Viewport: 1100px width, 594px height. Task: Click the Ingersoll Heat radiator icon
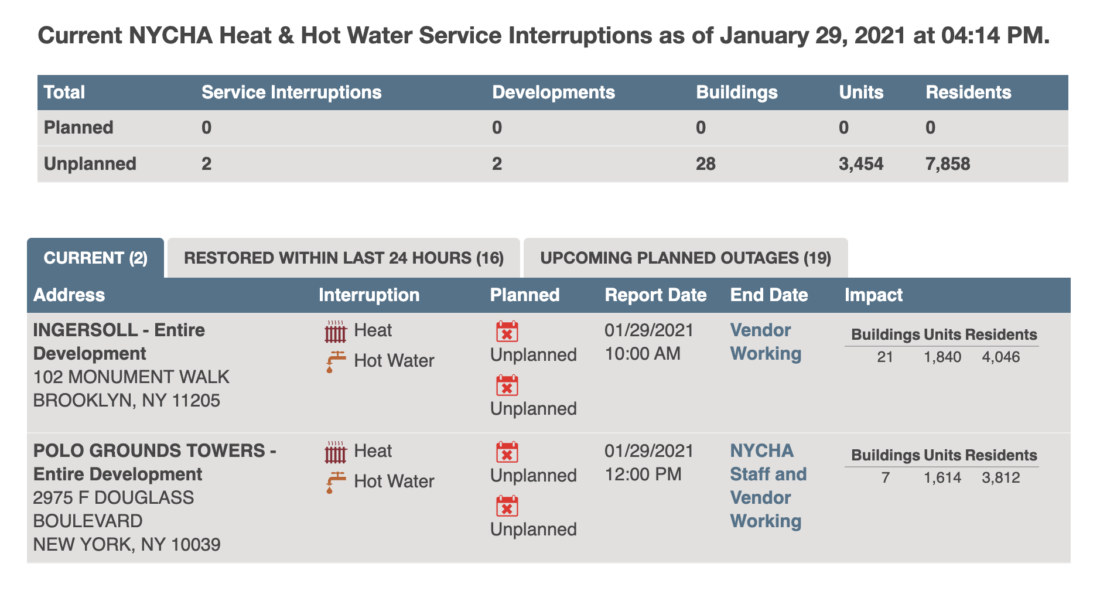click(335, 331)
